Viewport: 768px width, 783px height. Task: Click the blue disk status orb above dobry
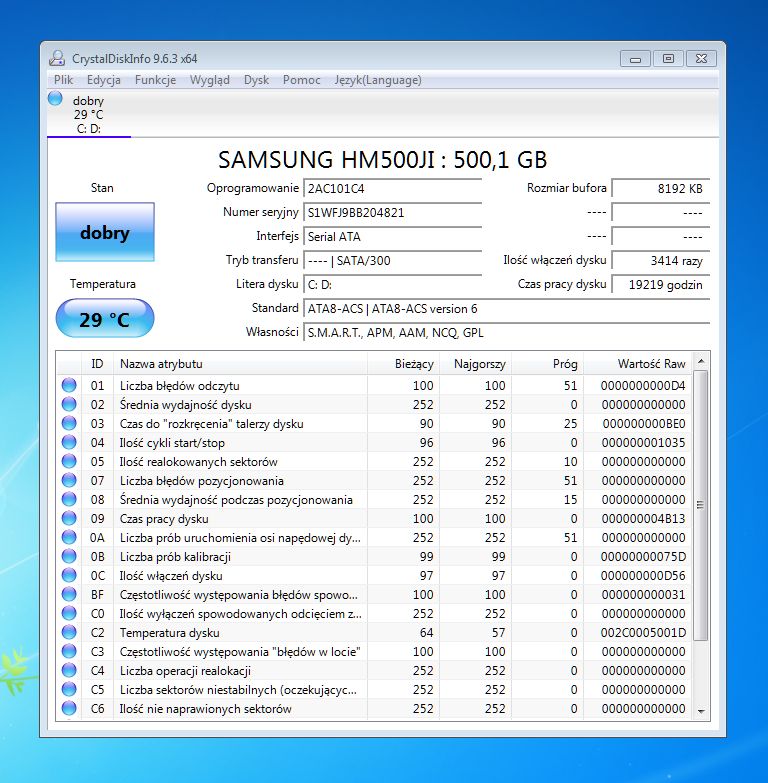pos(55,98)
